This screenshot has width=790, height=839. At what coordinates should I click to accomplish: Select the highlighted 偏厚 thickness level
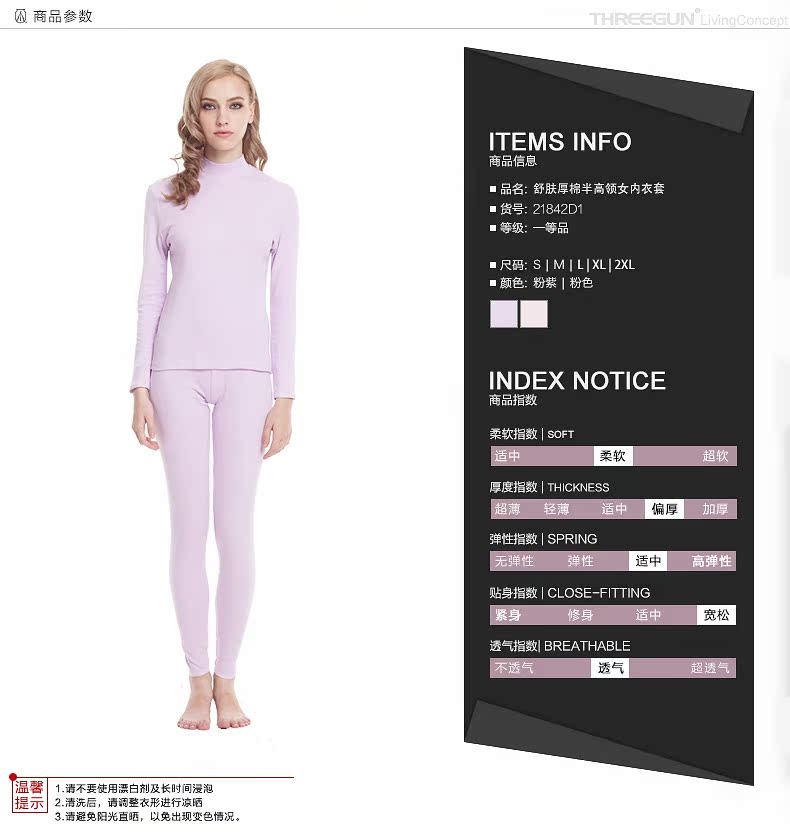[x=664, y=509]
